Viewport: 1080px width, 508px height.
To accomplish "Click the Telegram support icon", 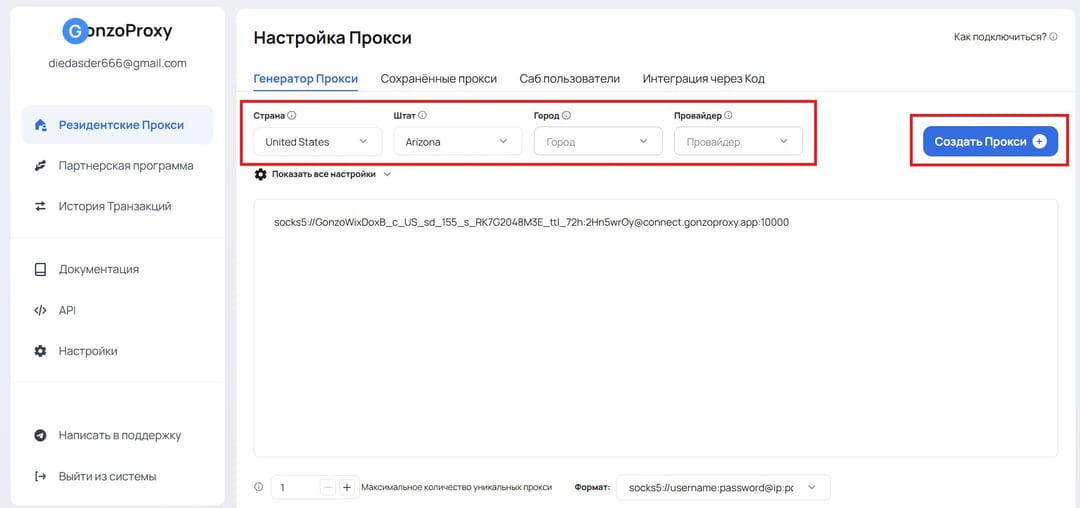I will click(x=41, y=436).
